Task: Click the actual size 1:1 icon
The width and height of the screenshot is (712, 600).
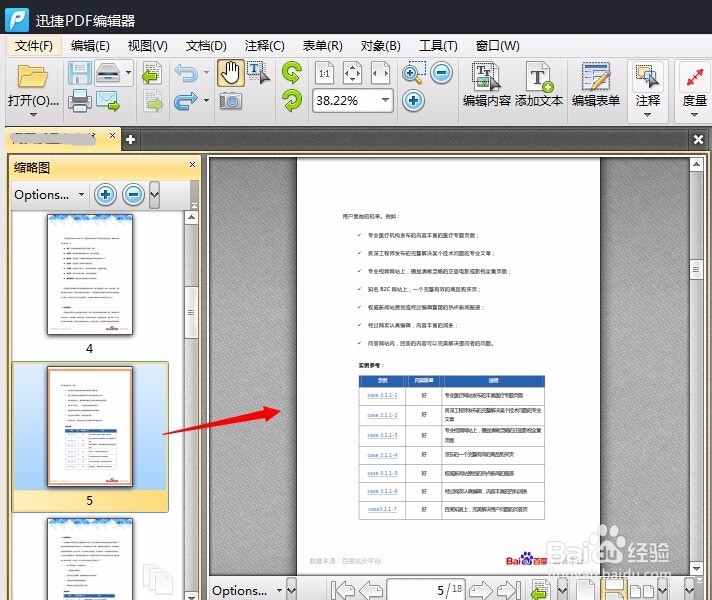Action: (x=324, y=73)
